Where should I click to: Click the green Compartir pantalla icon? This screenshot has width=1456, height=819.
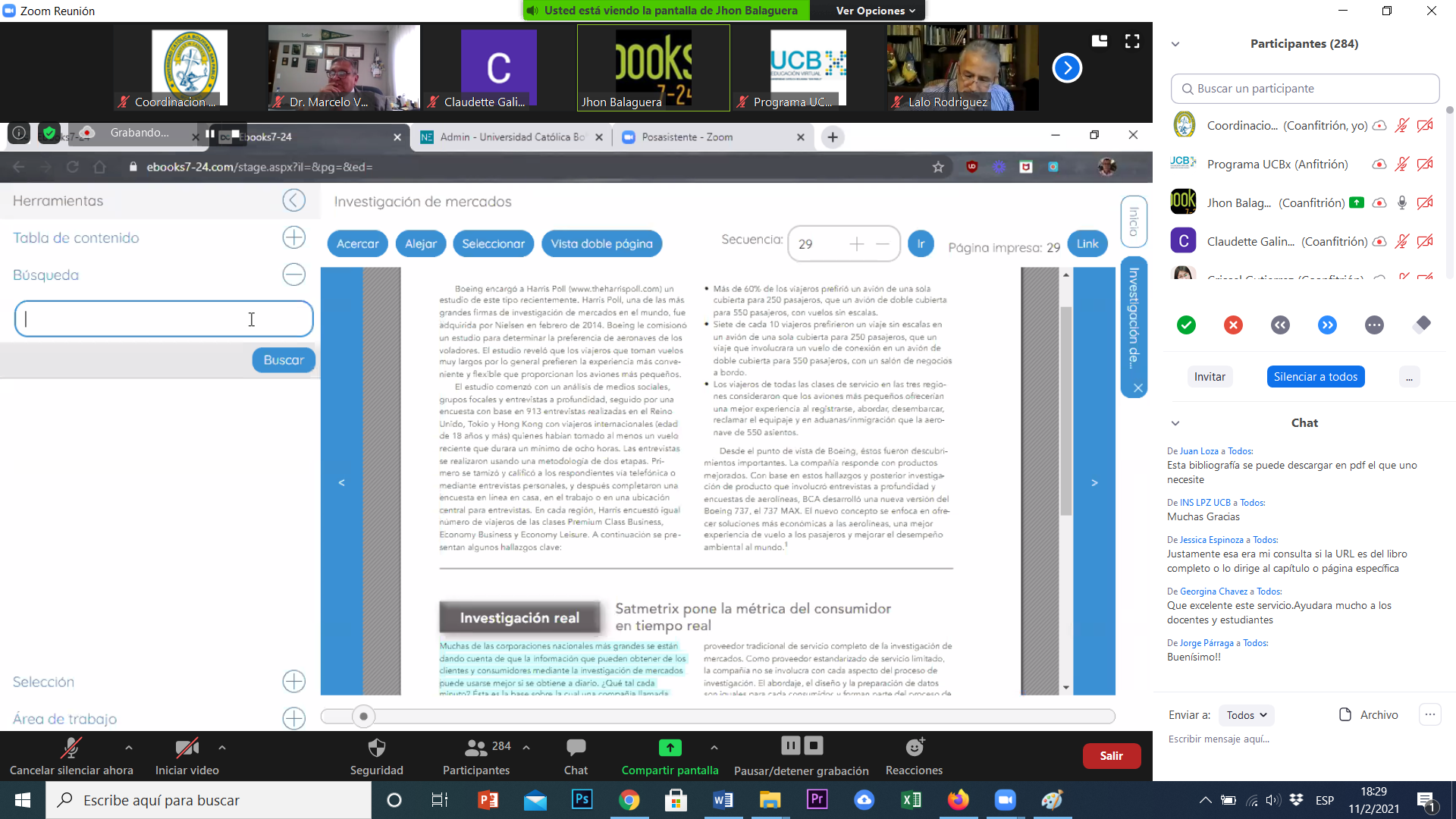(x=670, y=748)
